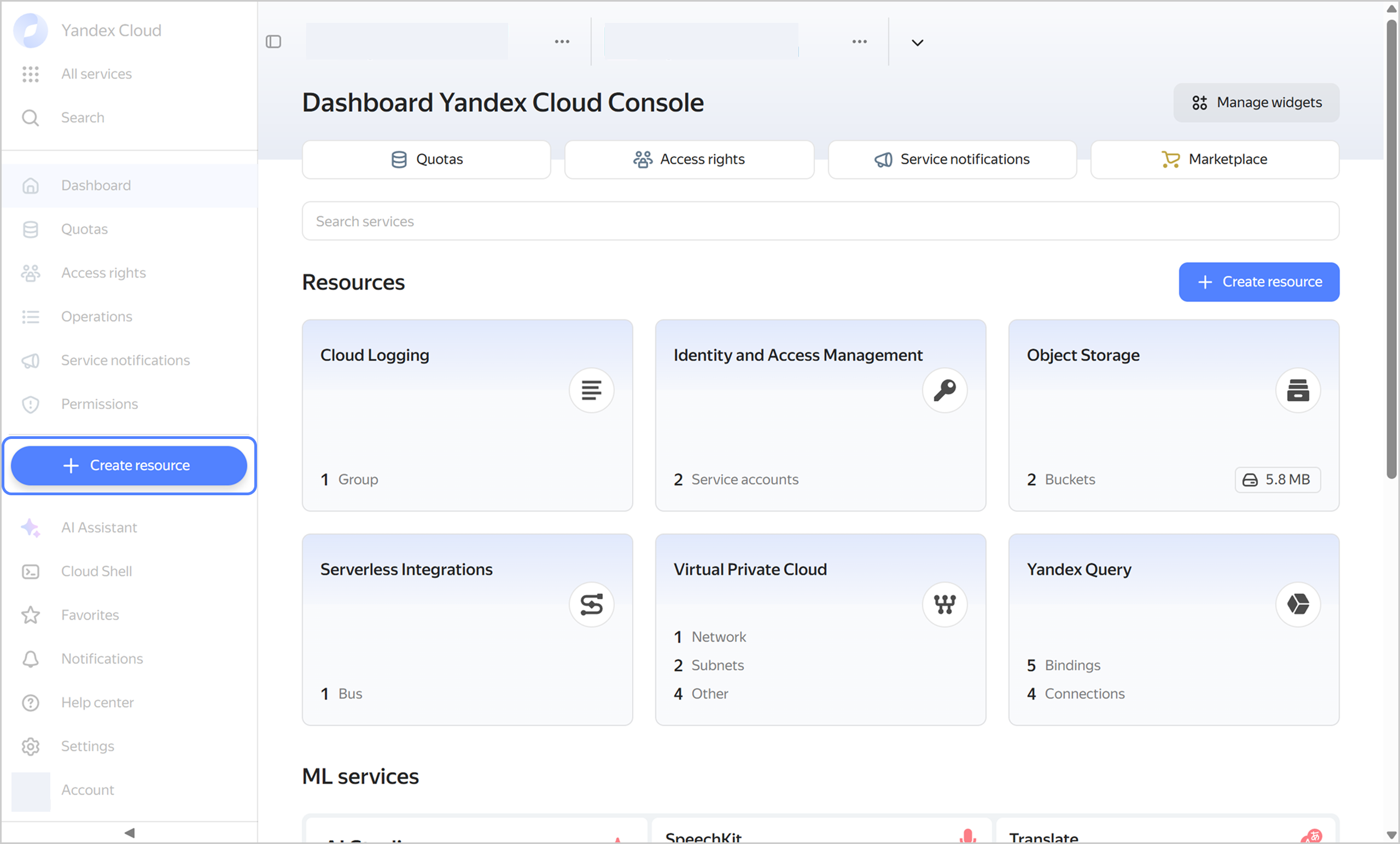Open Manage widgets

point(1256,102)
